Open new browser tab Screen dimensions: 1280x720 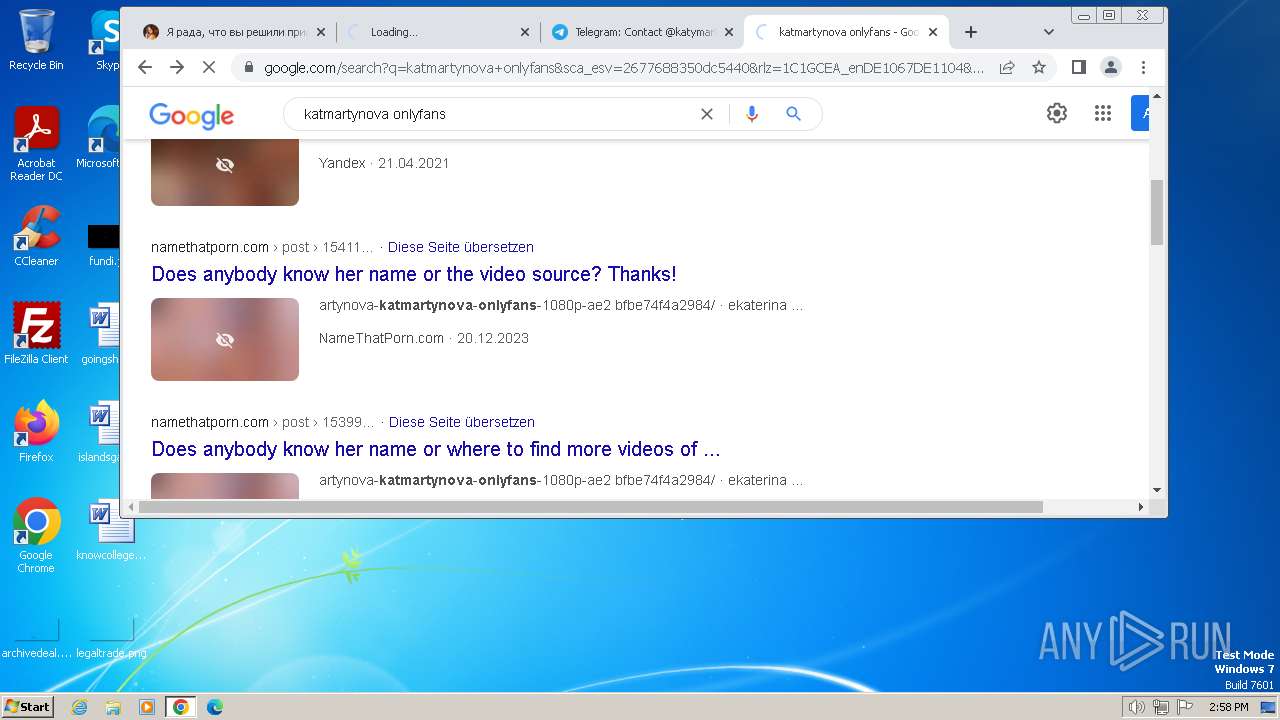click(x=970, y=32)
